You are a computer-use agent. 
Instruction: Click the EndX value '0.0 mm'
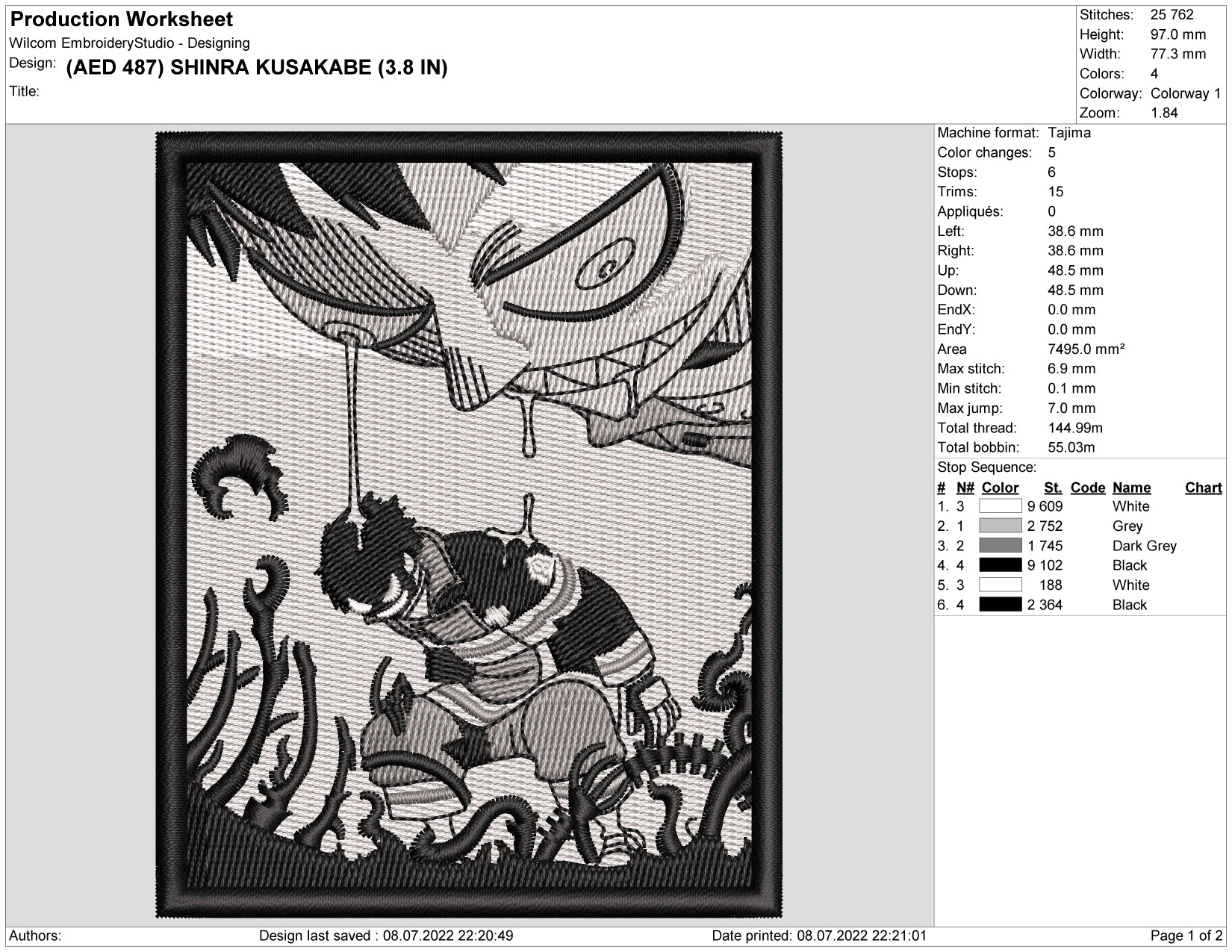click(x=1071, y=310)
